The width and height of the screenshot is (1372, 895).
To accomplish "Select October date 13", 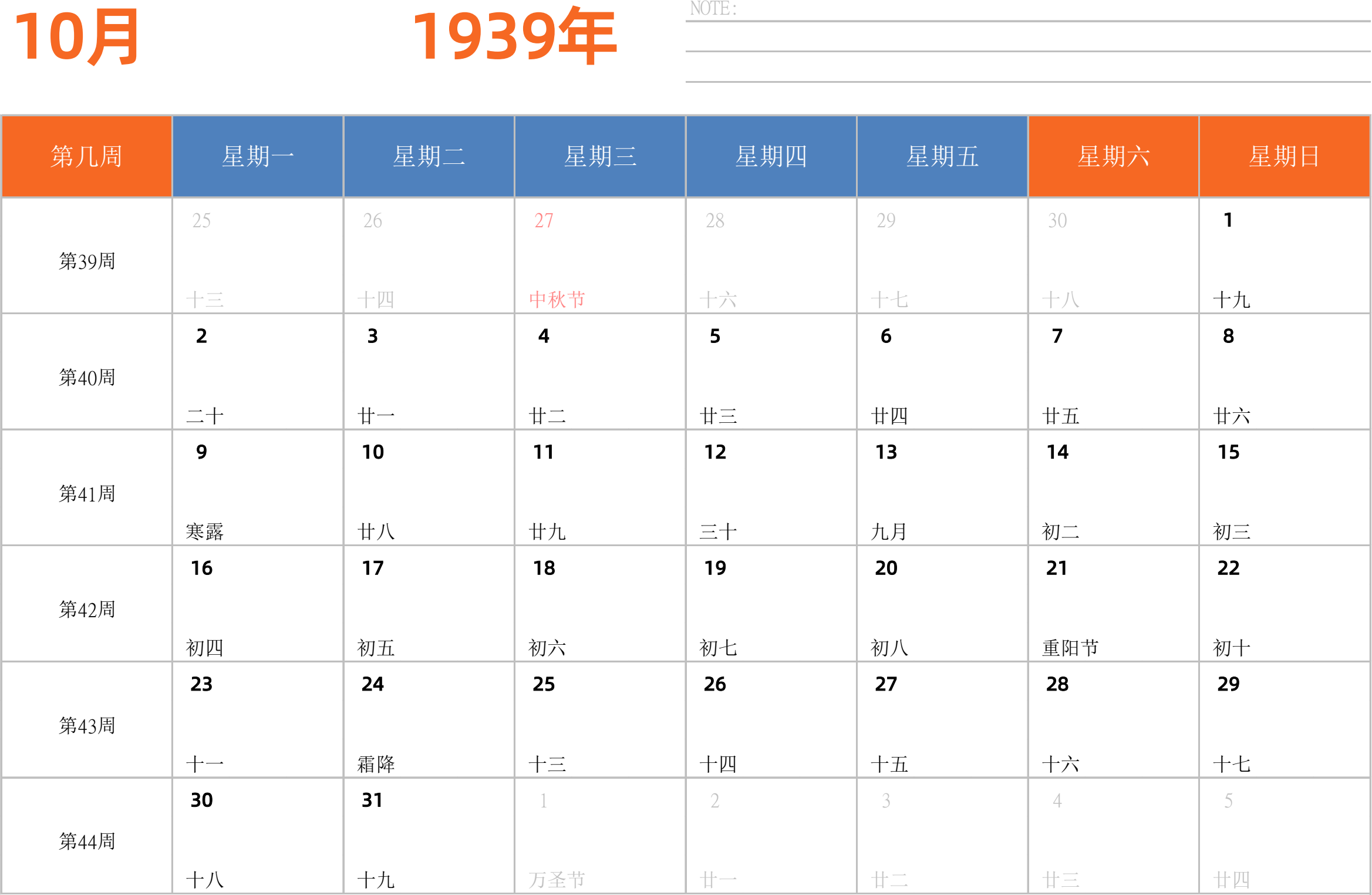I will click(x=886, y=452).
